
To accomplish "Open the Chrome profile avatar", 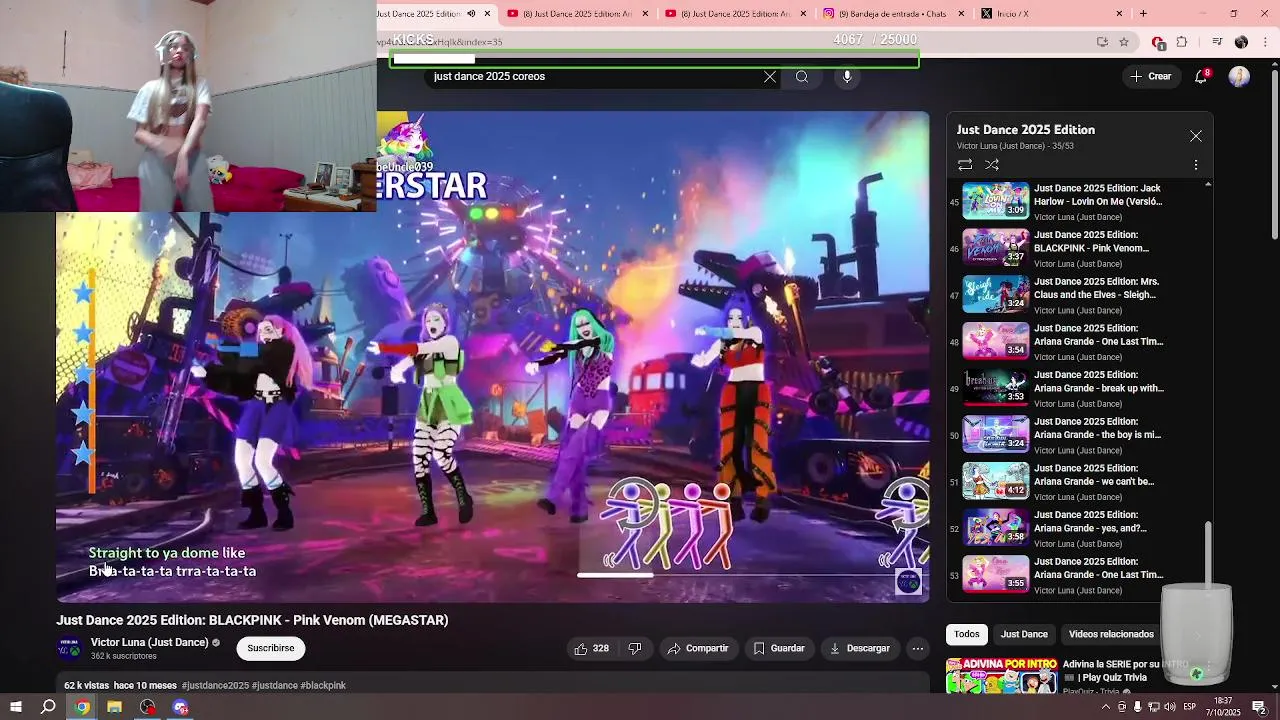I will pyautogui.click(x=1241, y=42).
